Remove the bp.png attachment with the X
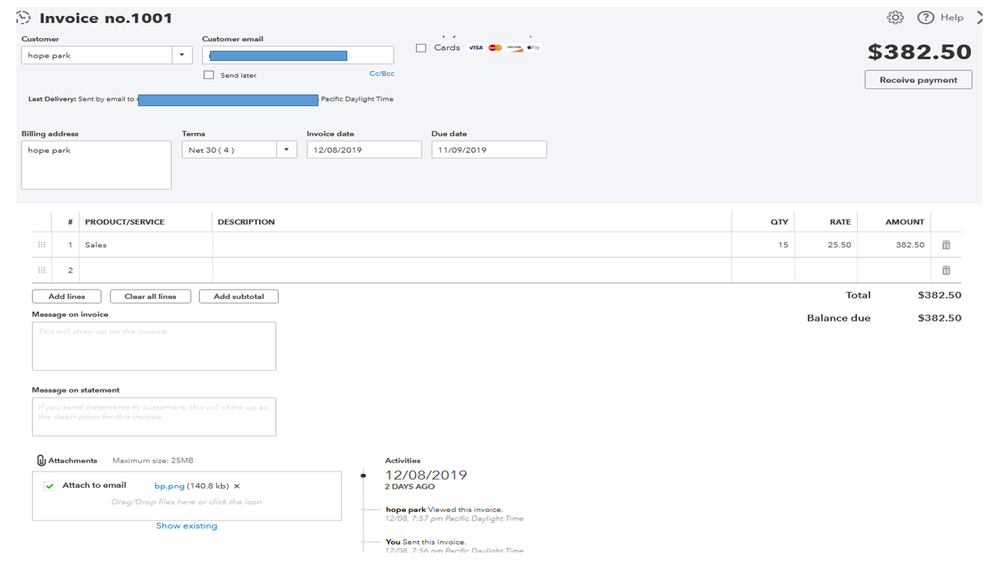 (x=237, y=486)
